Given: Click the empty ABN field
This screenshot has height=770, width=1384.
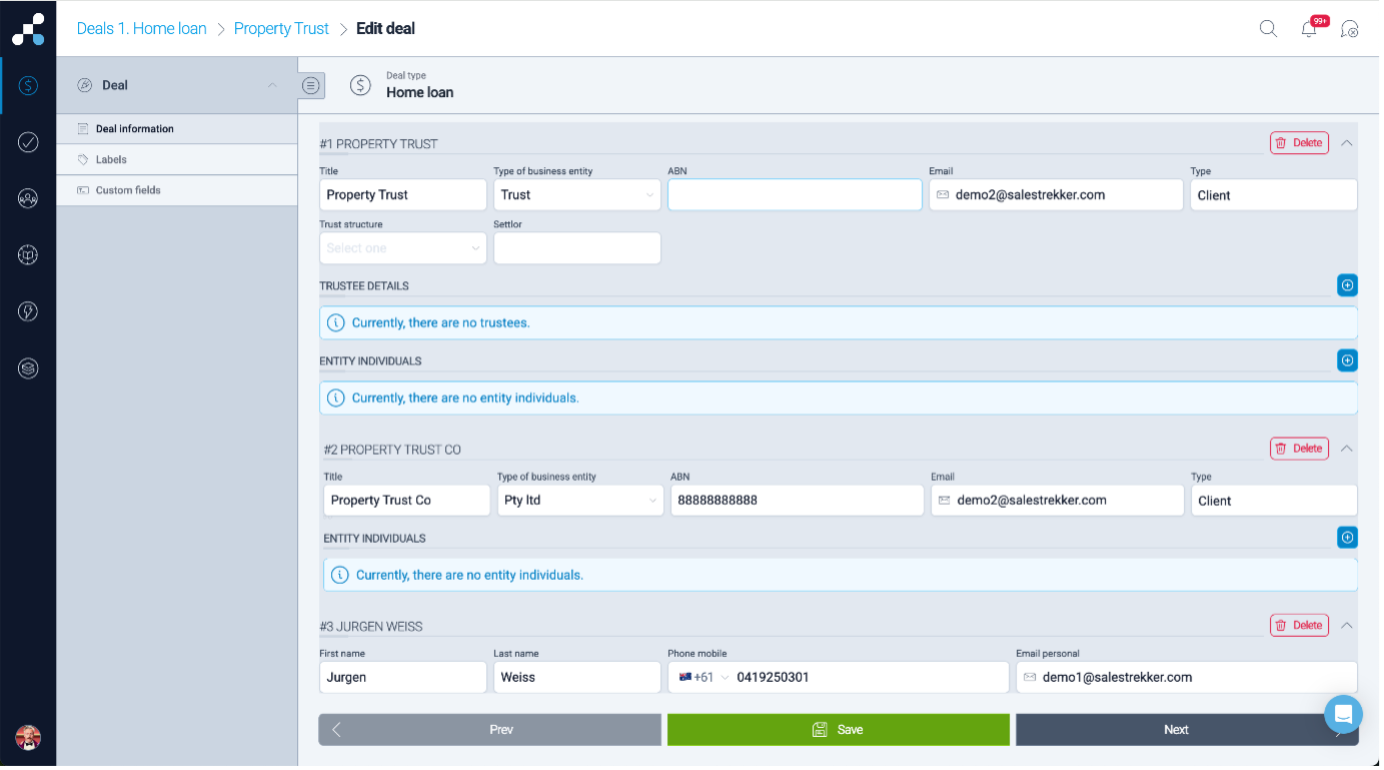Looking at the screenshot, I should 795,195.
